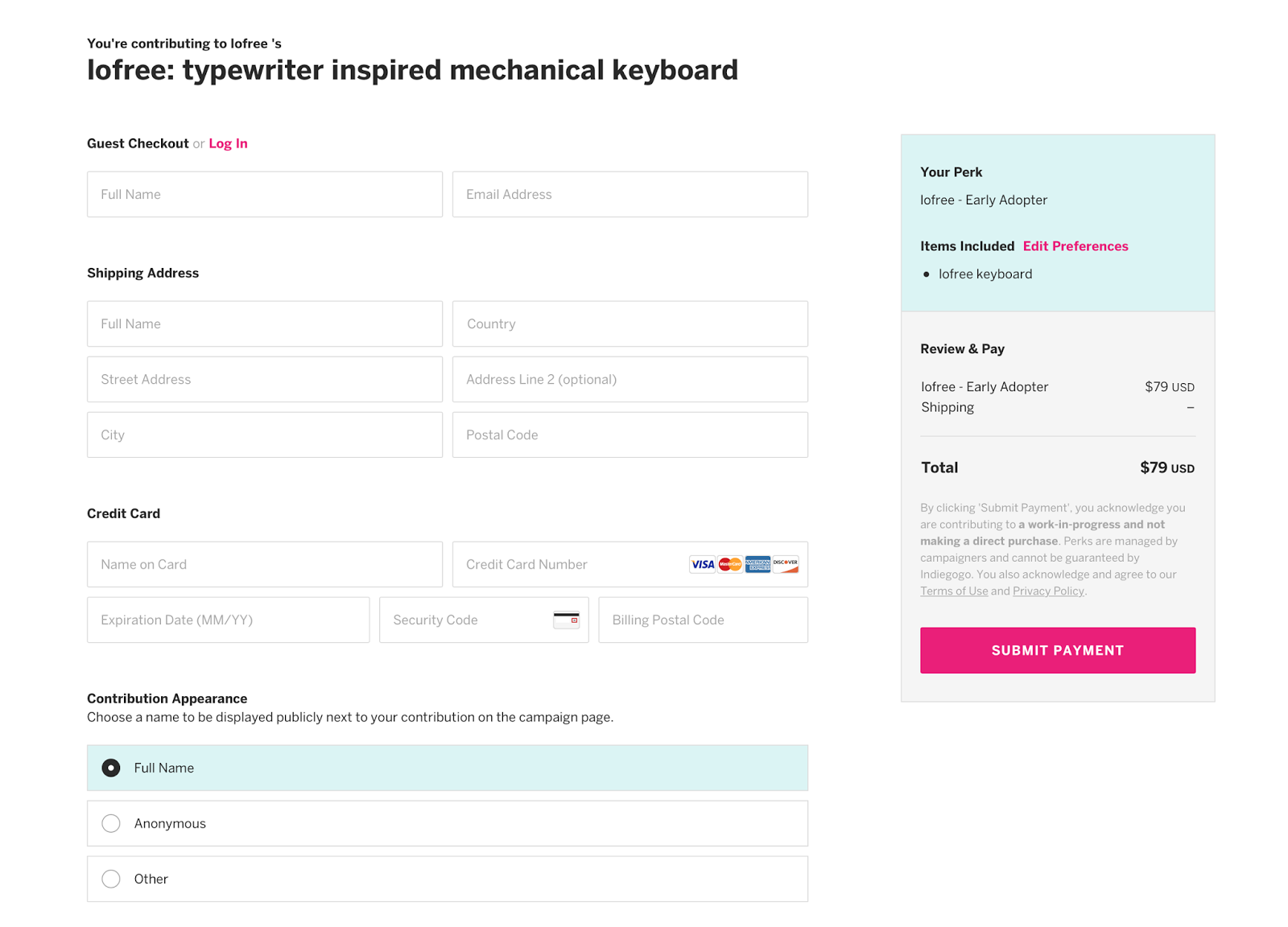The image size is (1288, 927).
Task: Select the Full Name radio option
Action: [x=111, y=768]
